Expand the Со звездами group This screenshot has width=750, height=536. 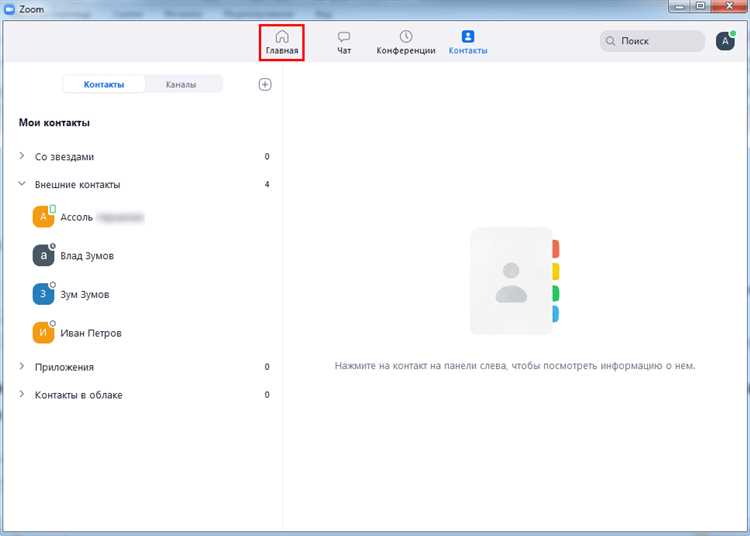pyautogui.click(x=22, y=156)
